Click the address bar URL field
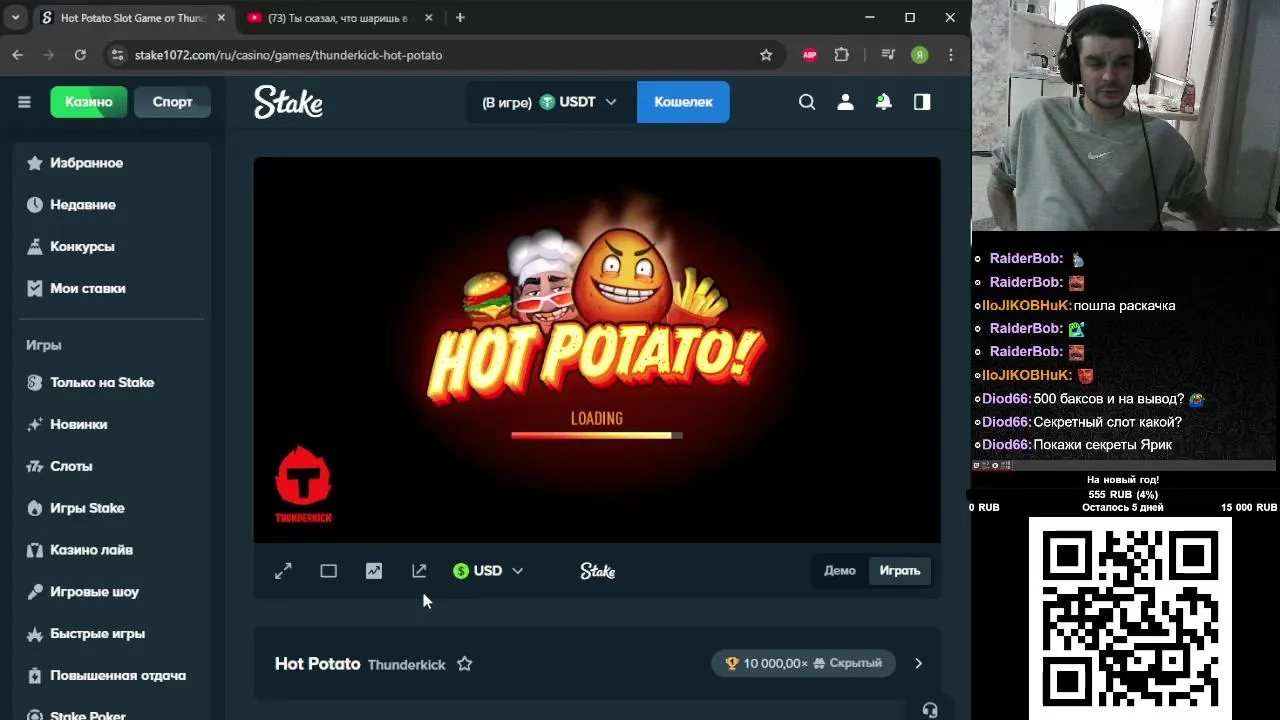This screenshot has width=1280, height=720. (x=440, y=55)
